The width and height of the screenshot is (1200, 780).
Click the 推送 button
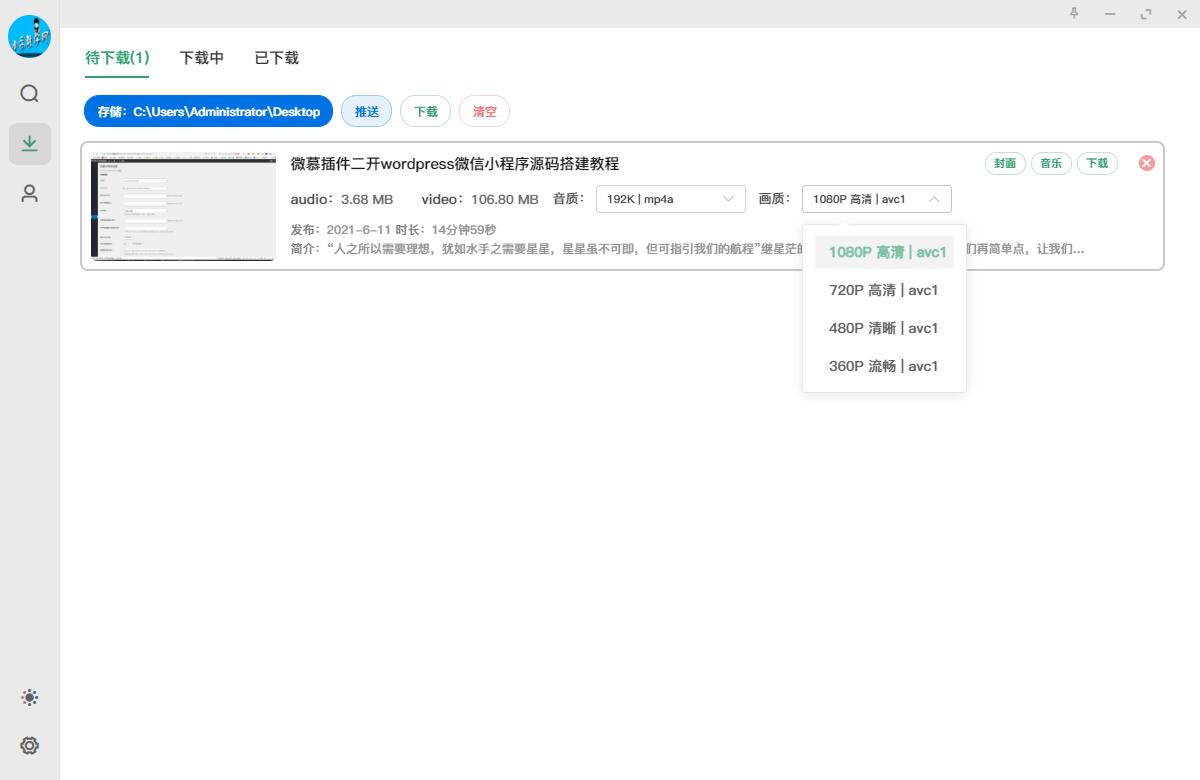[367, 112]
